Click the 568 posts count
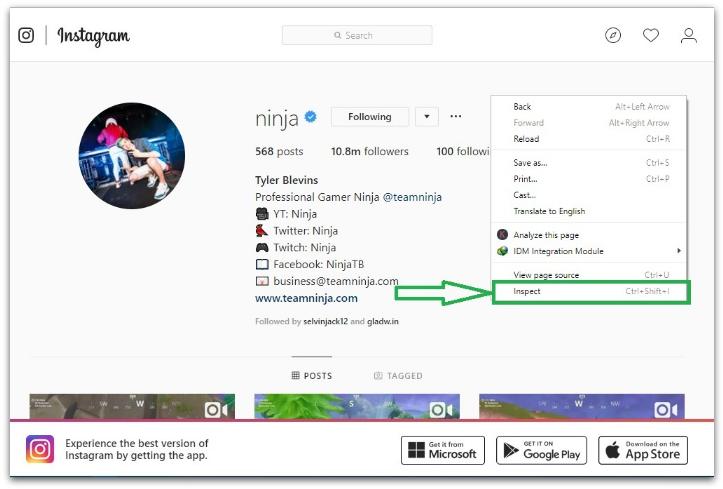This screenshot has width=723, height=489. tap(279, 151)
